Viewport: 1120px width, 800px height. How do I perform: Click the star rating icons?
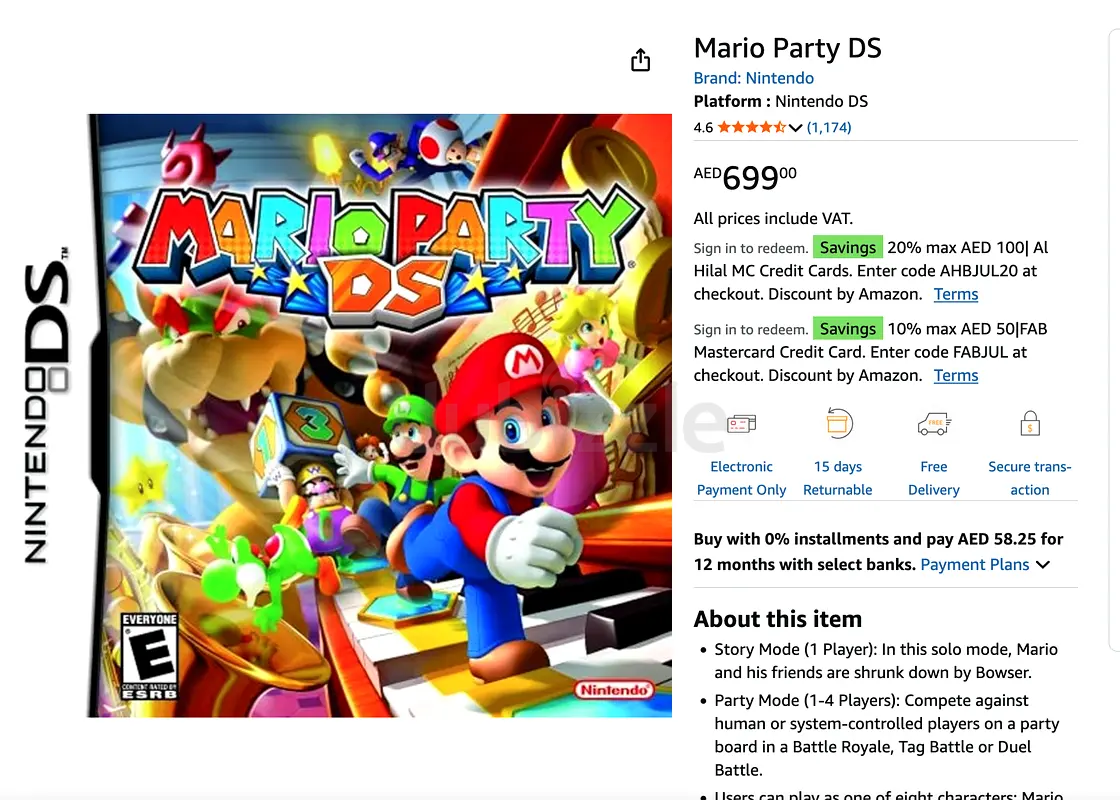pyautogui.click(x=751, y=127)
